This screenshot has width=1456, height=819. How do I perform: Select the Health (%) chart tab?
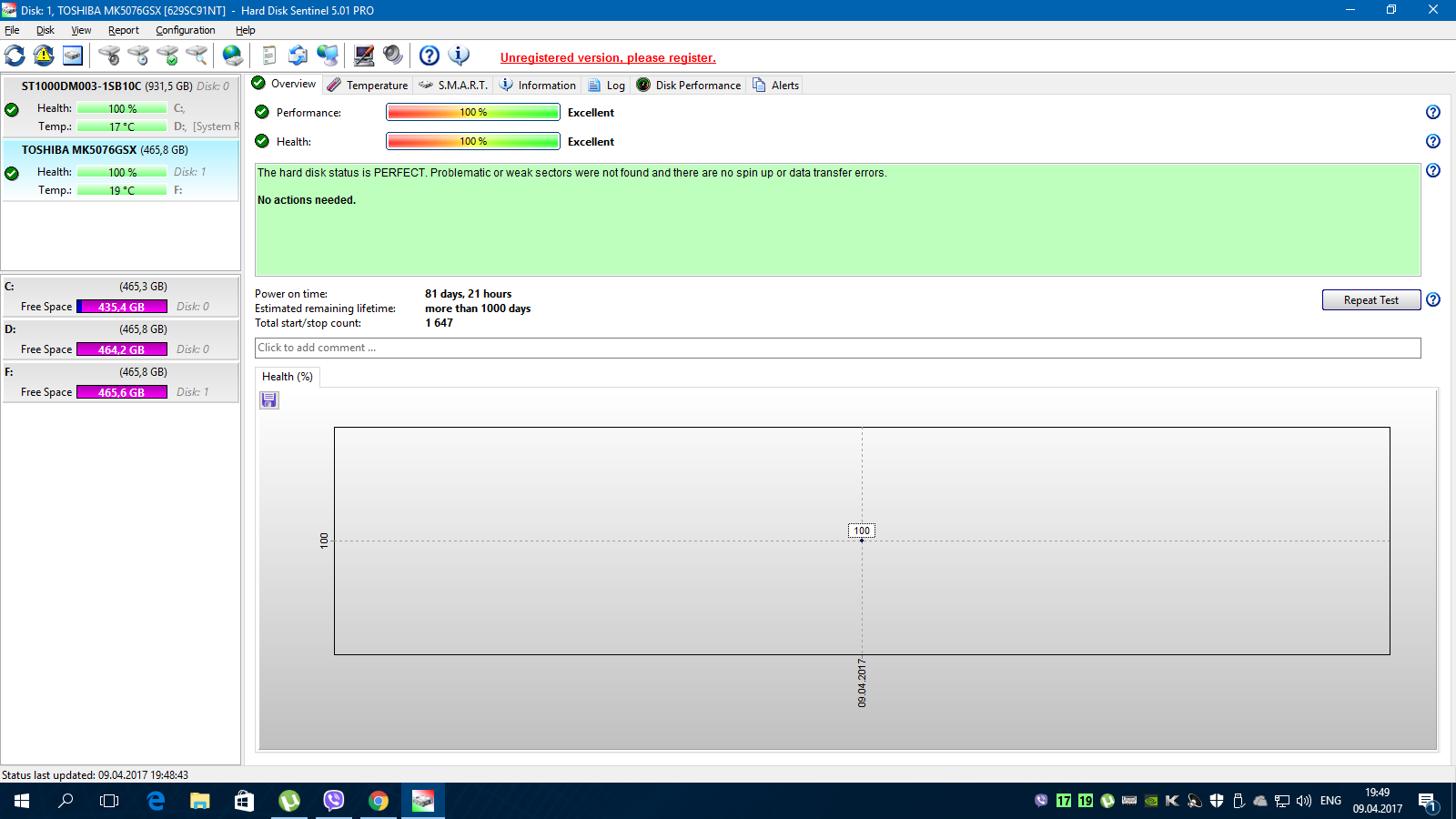pyautogui.click(x=288, y=377)
